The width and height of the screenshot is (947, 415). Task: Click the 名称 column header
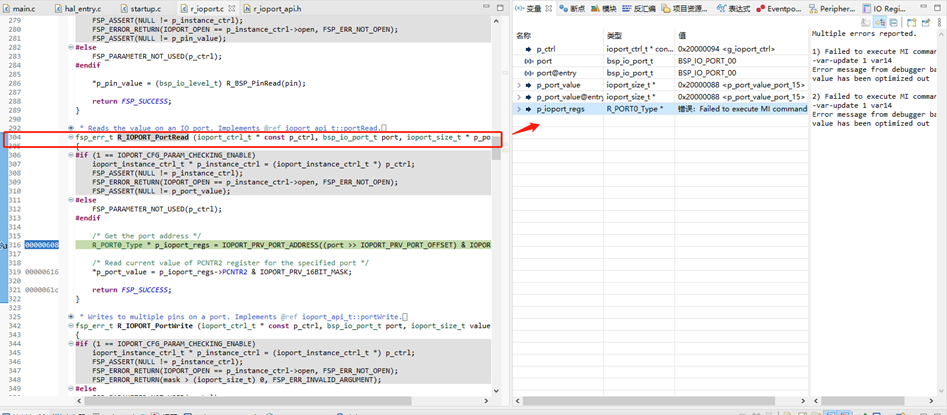pos(558,36)
